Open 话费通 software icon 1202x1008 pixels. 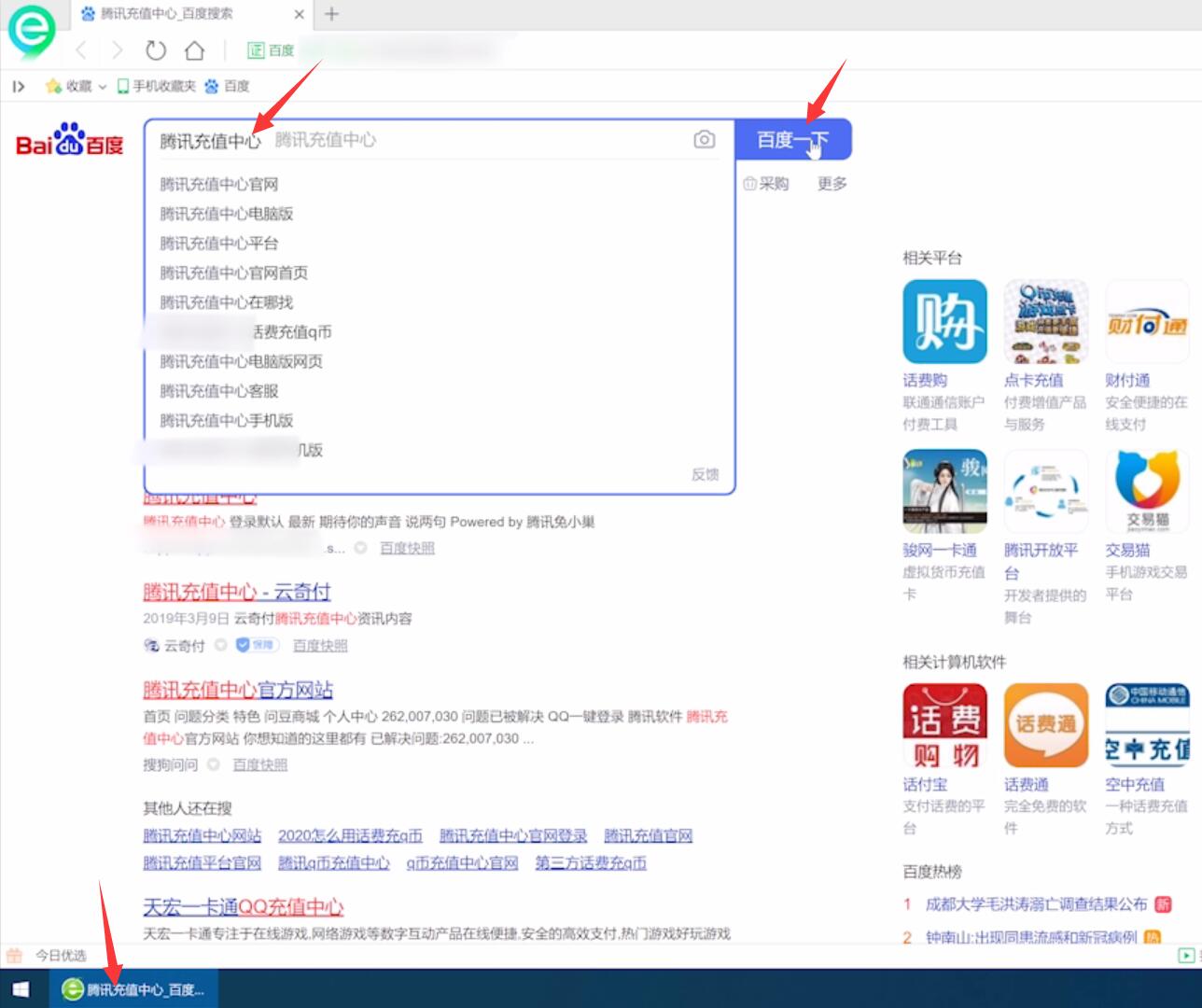click(x=1046, y=725)
